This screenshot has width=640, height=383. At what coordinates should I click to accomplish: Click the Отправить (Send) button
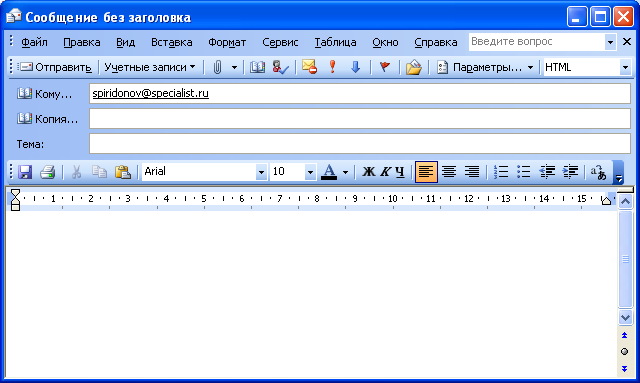[56, 67]
